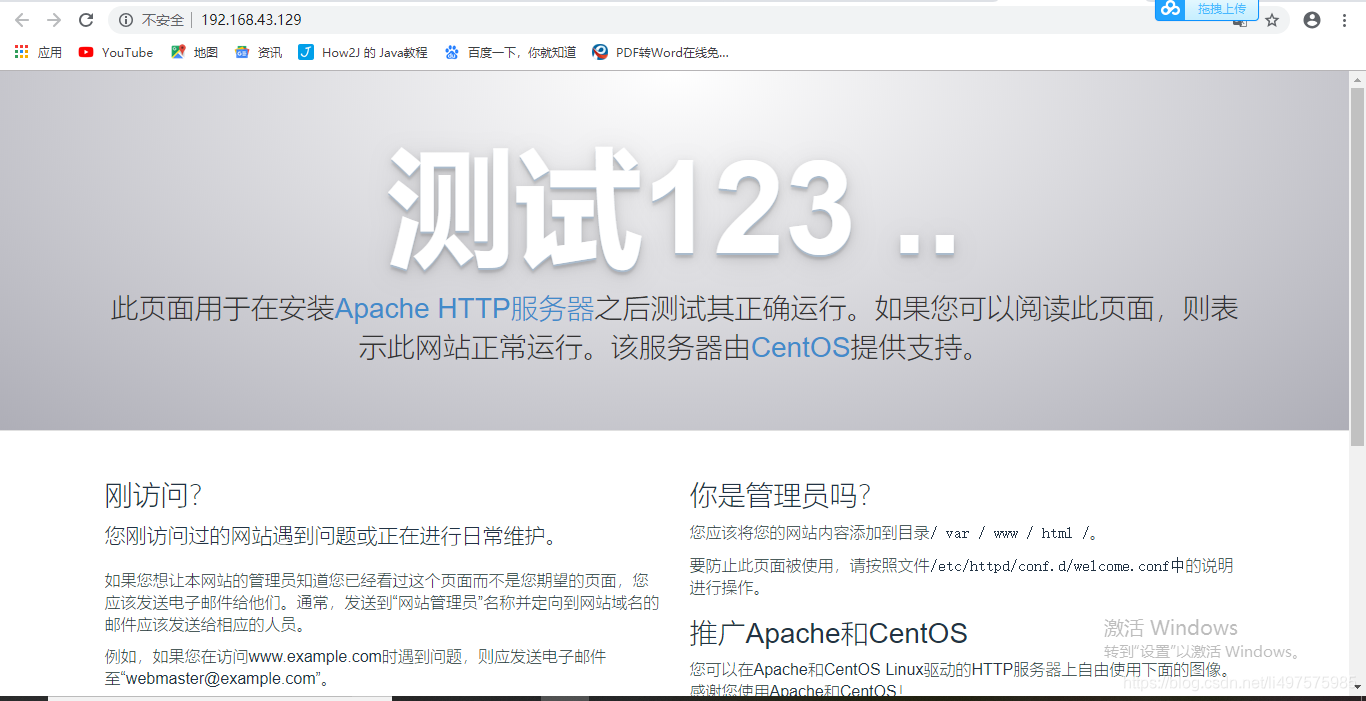The height and width of the screenshot is (701, 1366).
Task: Click the webmaster@example.com text
Action: point(221,678)
